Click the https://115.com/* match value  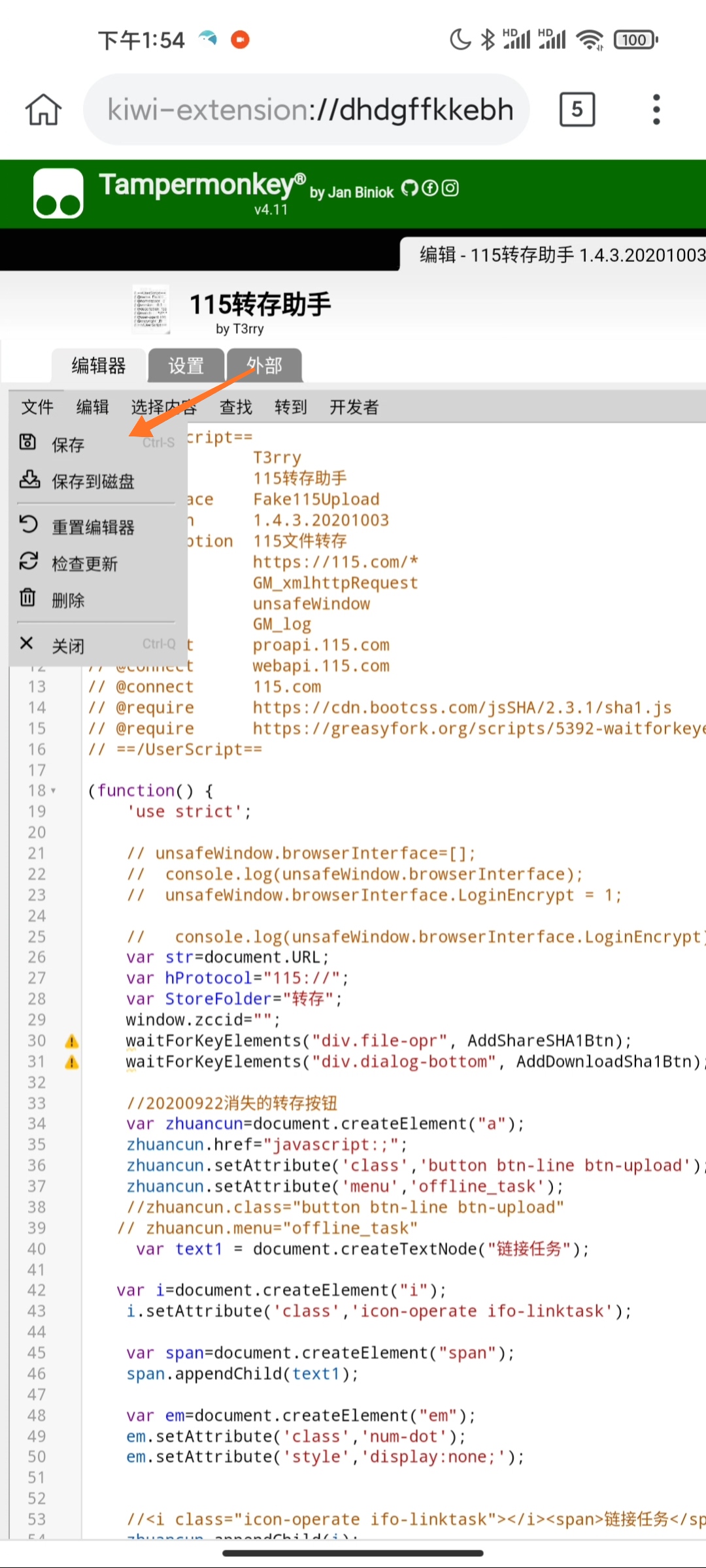click(x=335, y=562)
